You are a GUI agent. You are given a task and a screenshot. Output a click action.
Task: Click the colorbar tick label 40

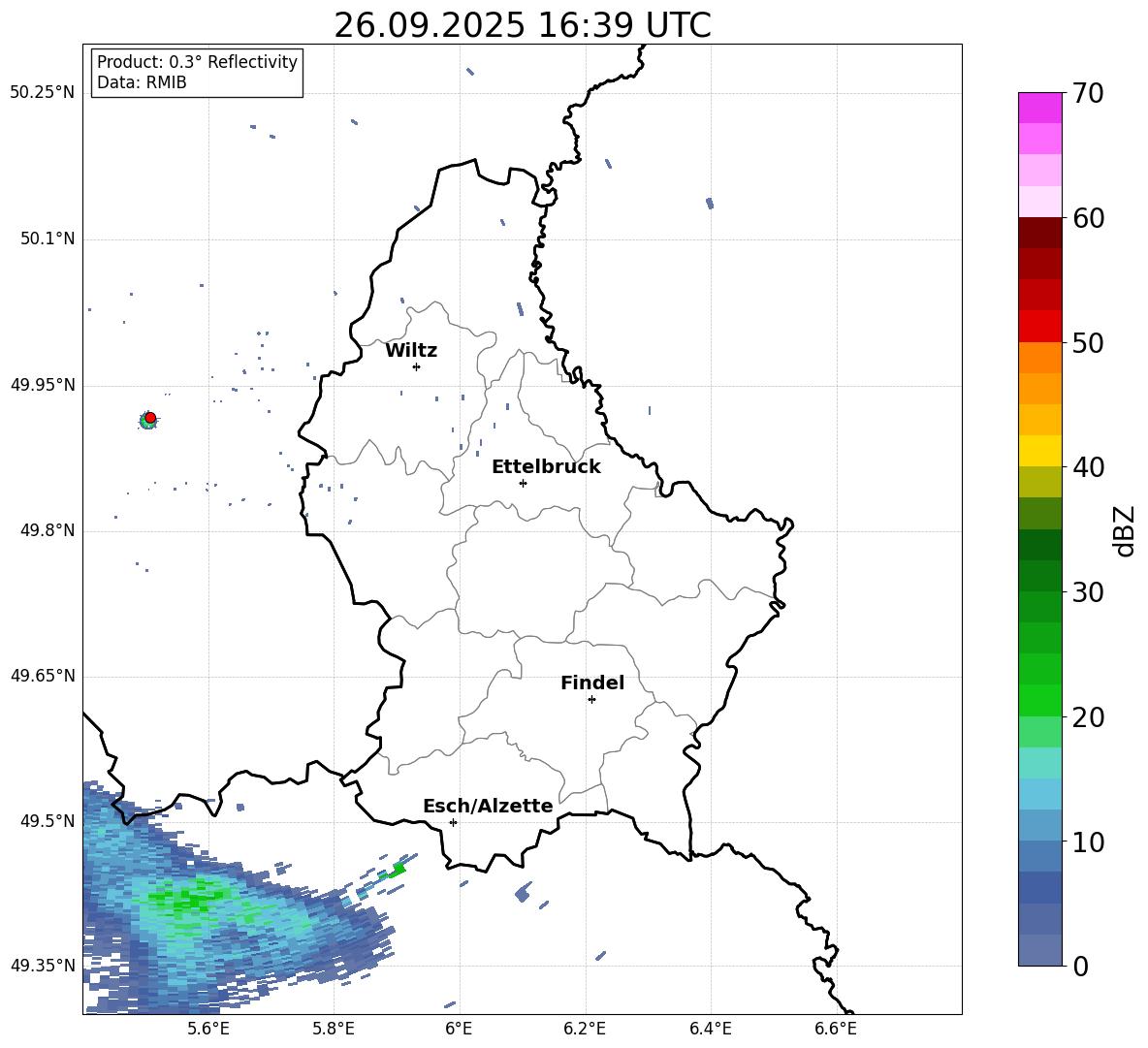[x=1088, y=467]
